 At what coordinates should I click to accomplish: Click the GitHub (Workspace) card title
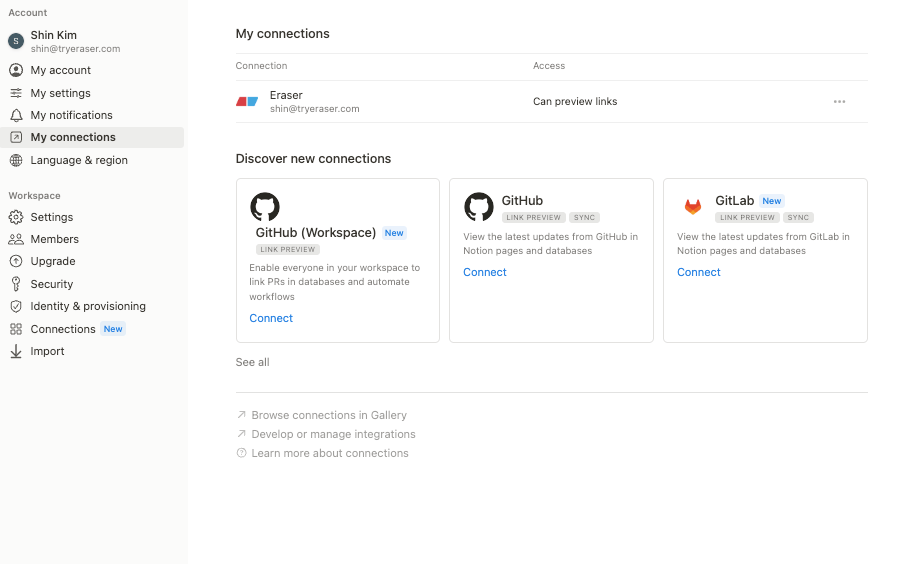coord(316,233)
